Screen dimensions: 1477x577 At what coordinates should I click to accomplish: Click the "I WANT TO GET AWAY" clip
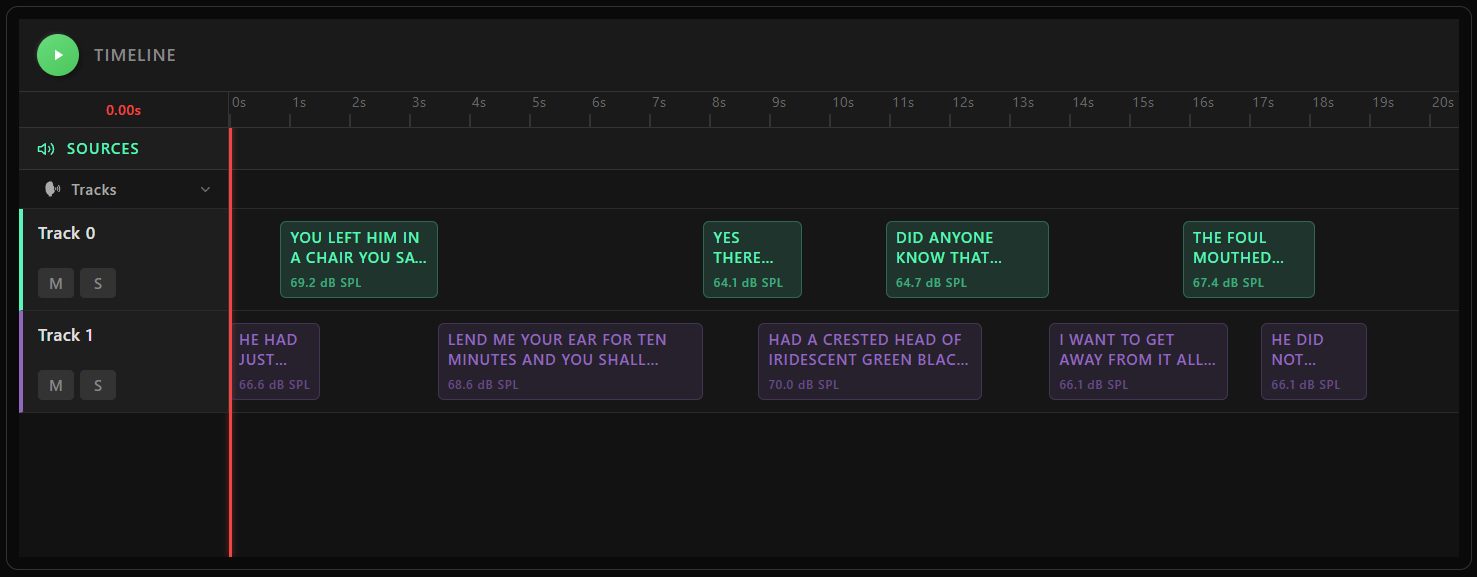1138,361
